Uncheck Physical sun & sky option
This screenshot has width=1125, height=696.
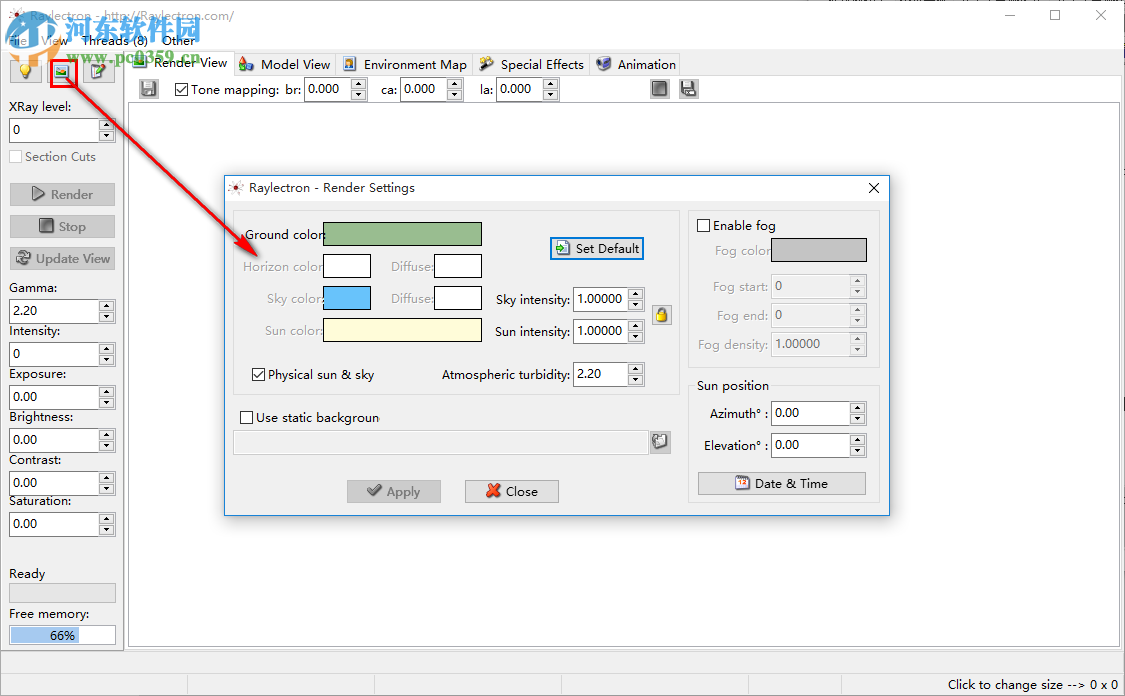(x=258, y=374)
